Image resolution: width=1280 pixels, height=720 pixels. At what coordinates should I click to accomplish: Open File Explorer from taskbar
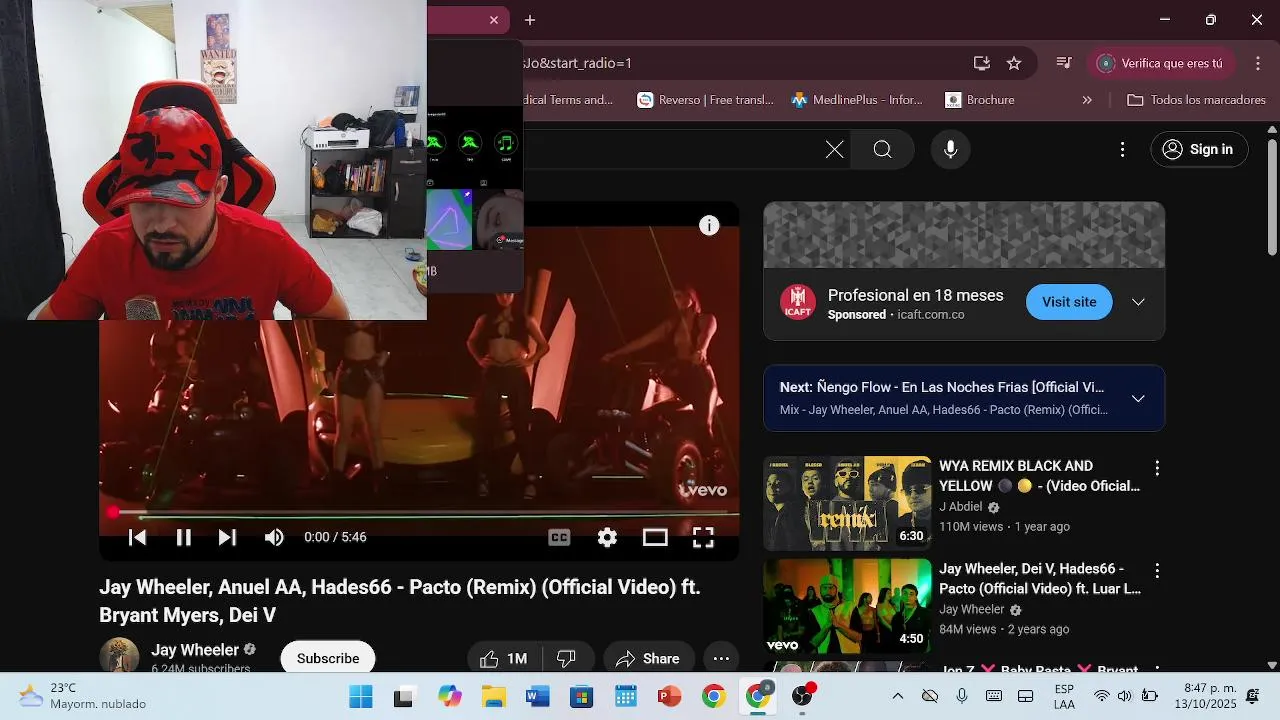click(x=494, y=697)
